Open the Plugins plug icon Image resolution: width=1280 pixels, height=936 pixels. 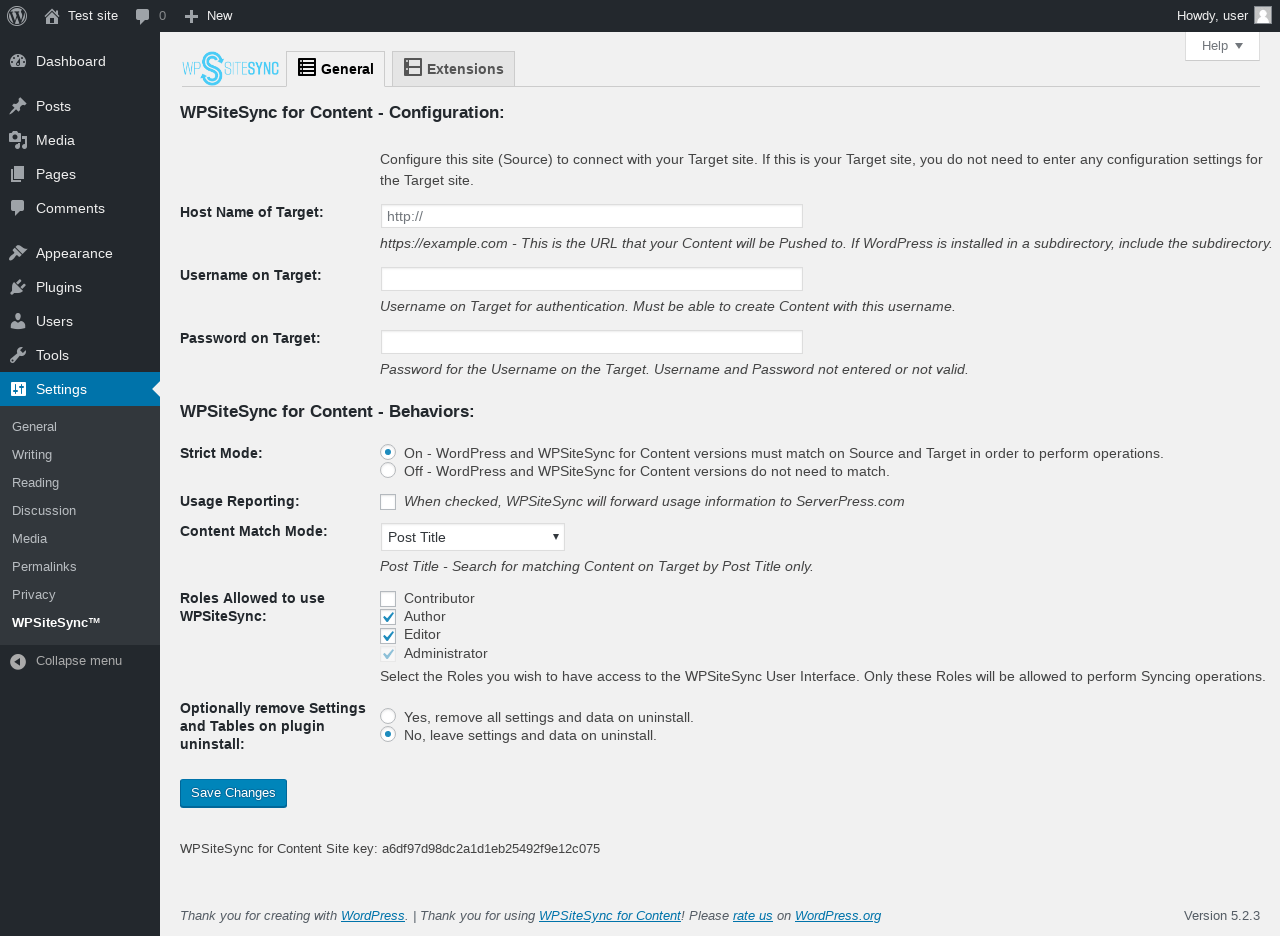pyautogui.click(x=18, y=287)
